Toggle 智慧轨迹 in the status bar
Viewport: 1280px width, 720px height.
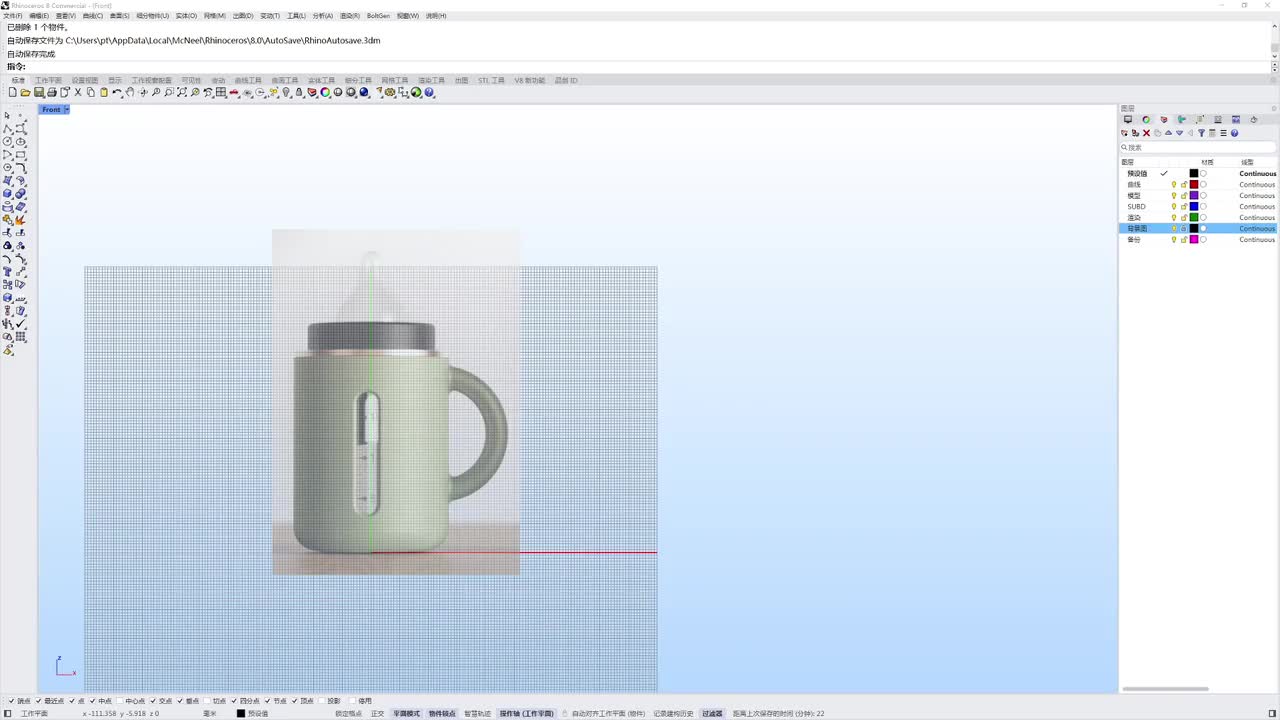(x=477, y=714)
